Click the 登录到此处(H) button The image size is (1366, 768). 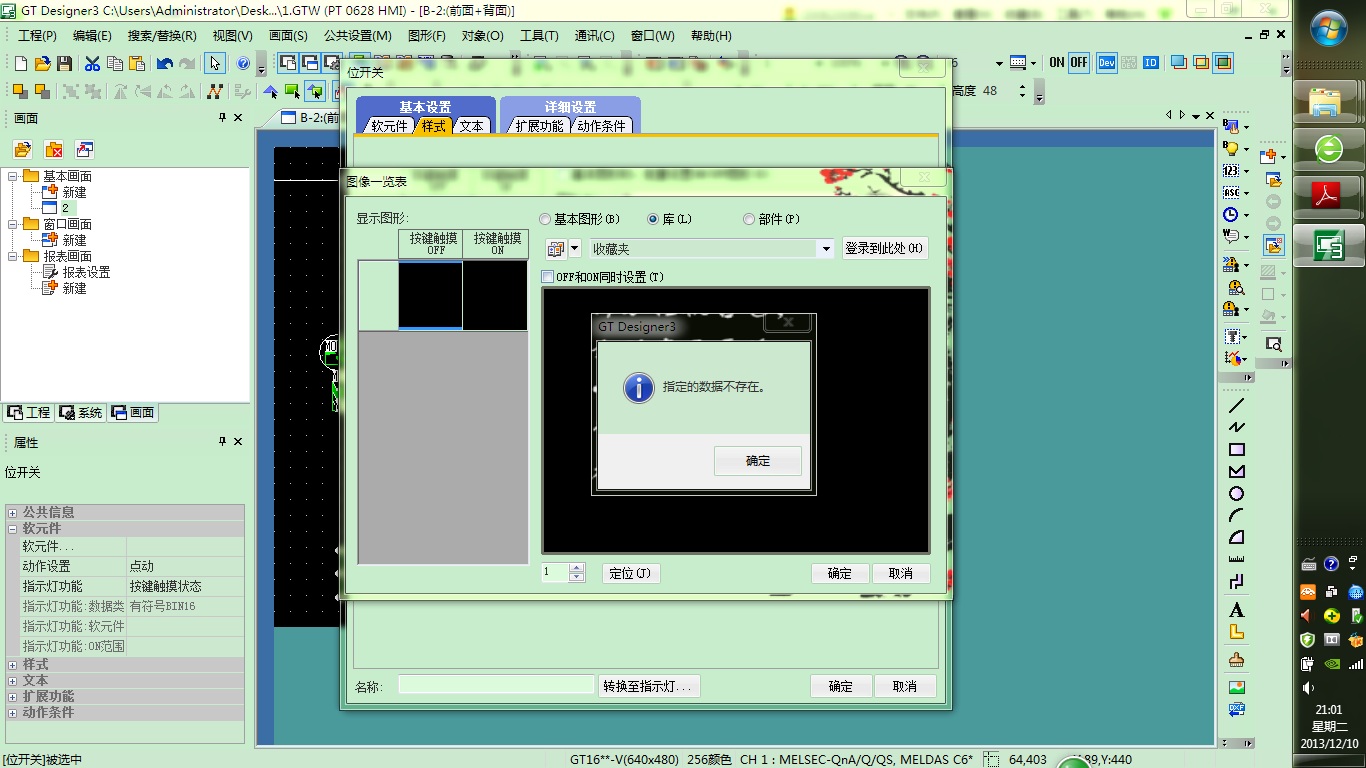pyautogui.click(x=885, y=248)
